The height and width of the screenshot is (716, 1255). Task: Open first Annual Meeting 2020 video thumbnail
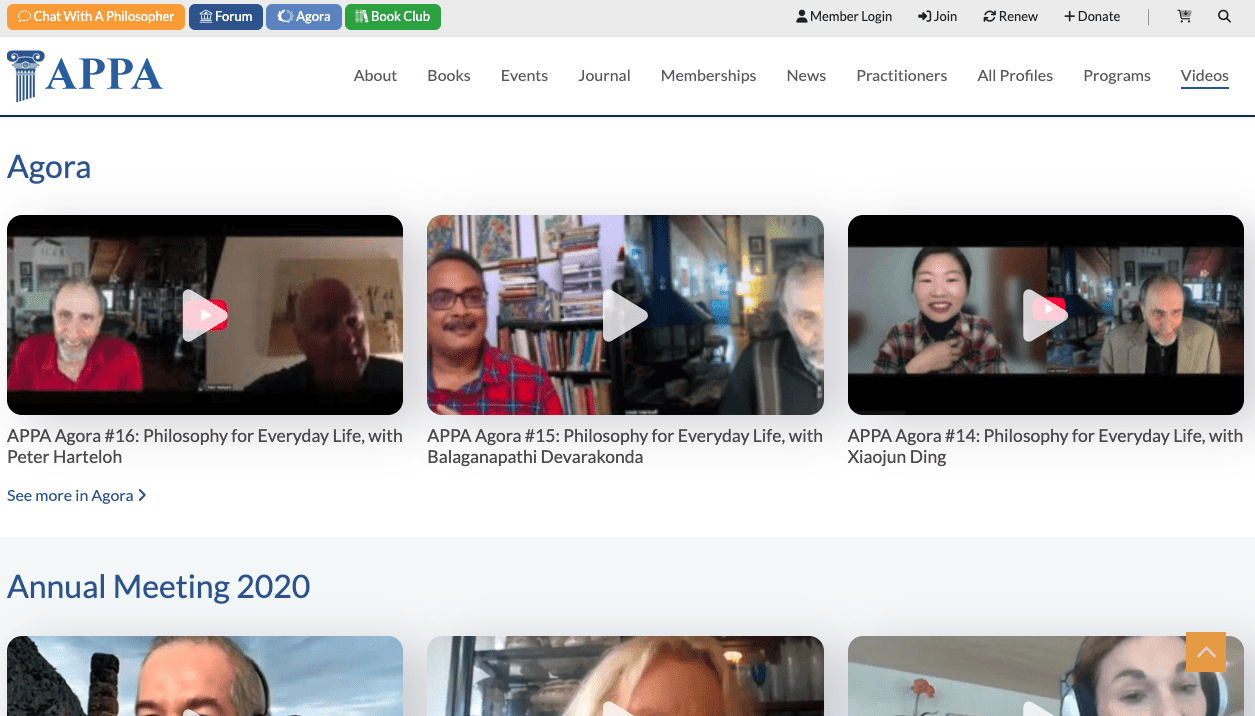205,676
